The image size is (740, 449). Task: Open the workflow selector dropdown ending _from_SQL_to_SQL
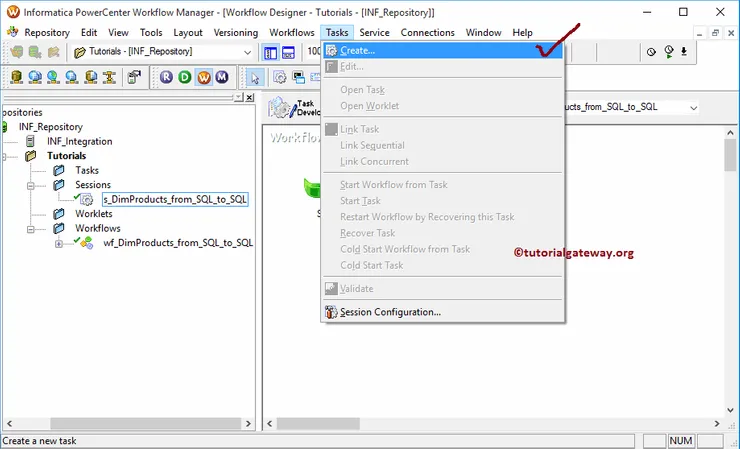coord(693,108)
